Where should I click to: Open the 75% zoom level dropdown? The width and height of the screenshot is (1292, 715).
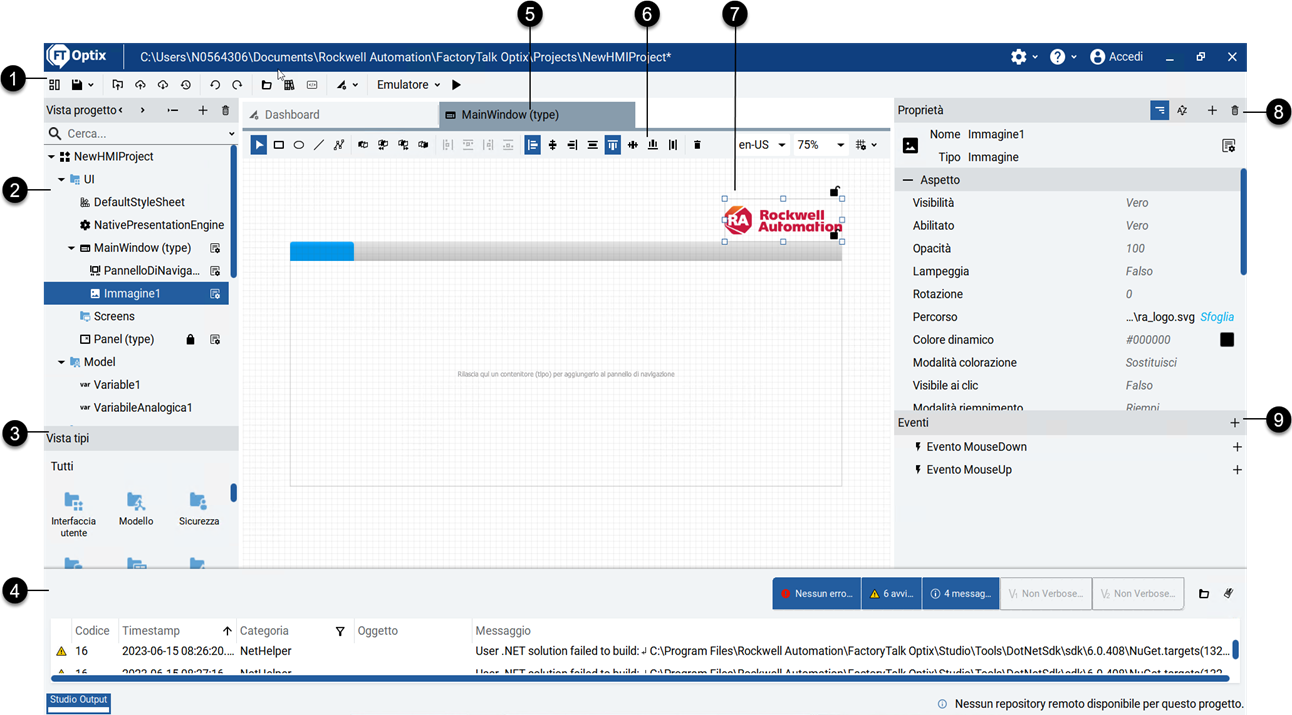tap(820, 145)
